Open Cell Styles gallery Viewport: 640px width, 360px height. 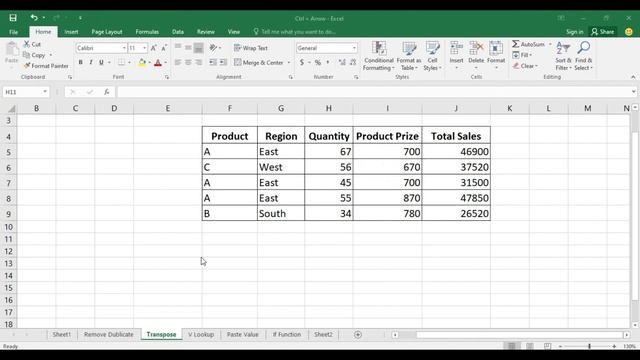[432, 56]
